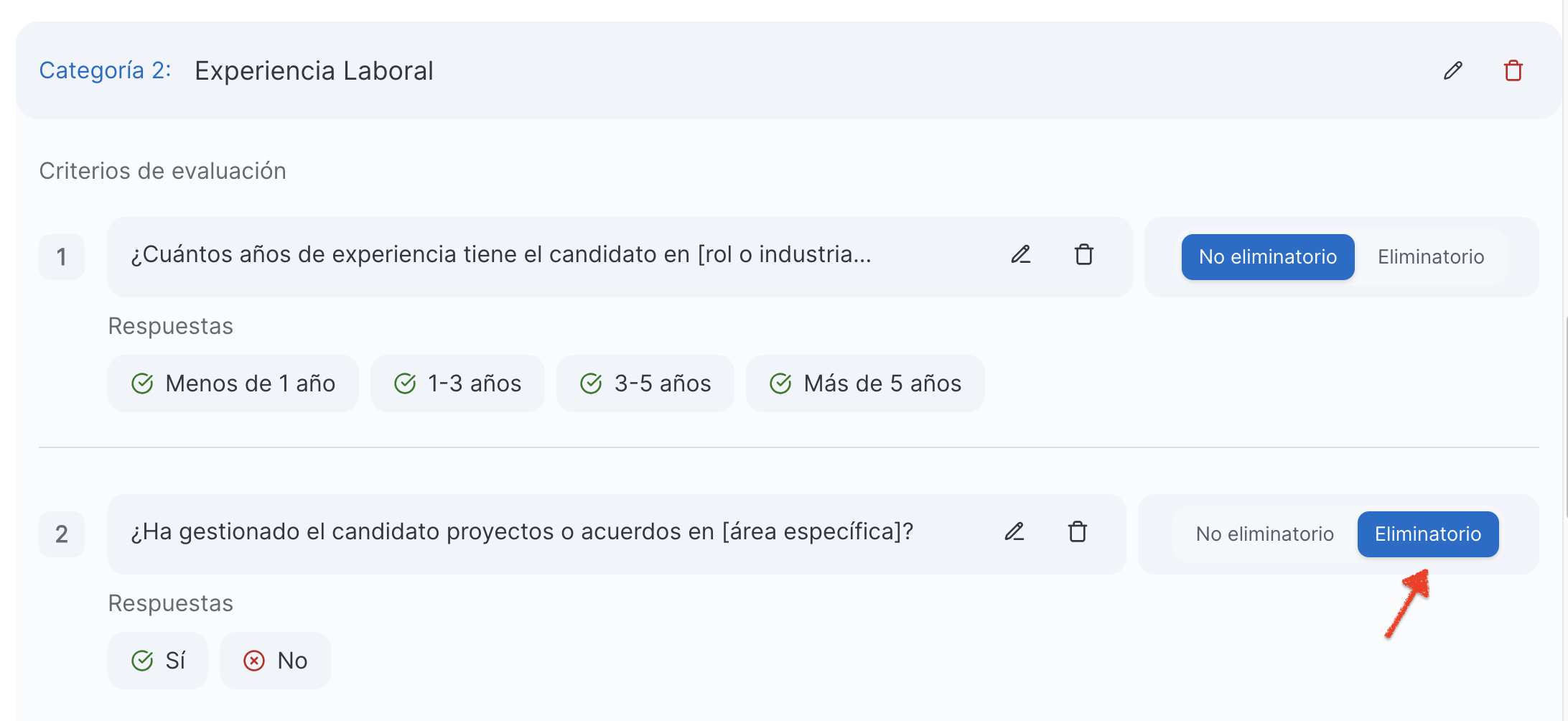The image size is (1568, 721).
Task: Select No eliminatorio for criterion 1
Action: (1267, 257)
